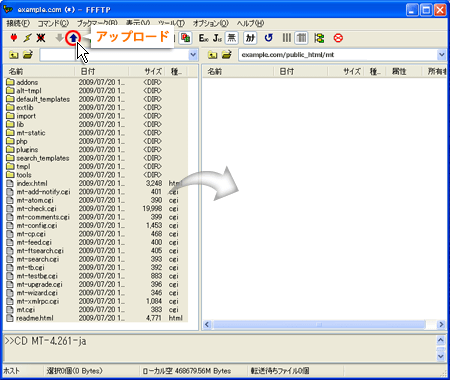Select the mt-search.cgi file

point(33,259)
